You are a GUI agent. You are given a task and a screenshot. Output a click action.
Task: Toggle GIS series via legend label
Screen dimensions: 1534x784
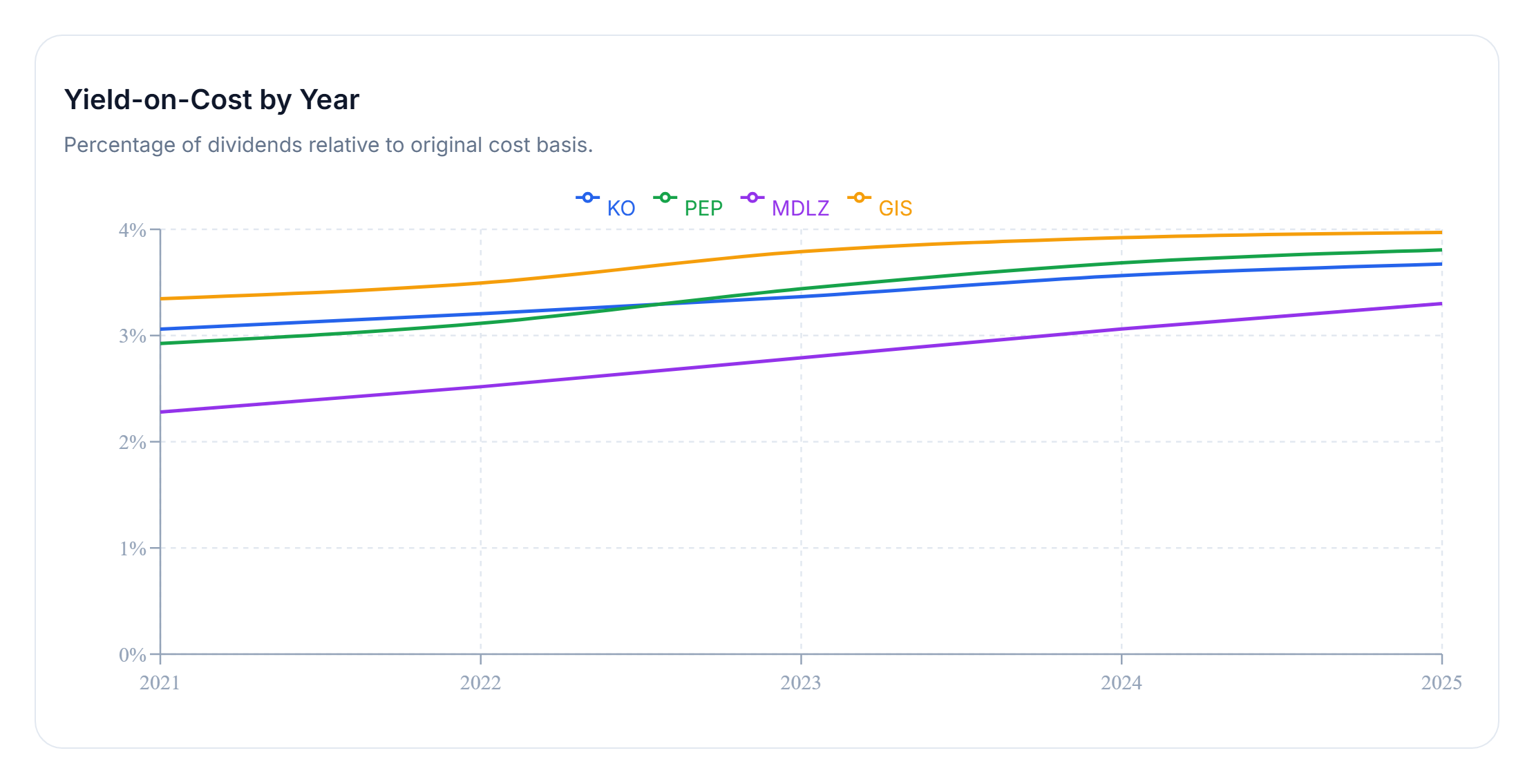pyautogui.click(x=895, y=208)
